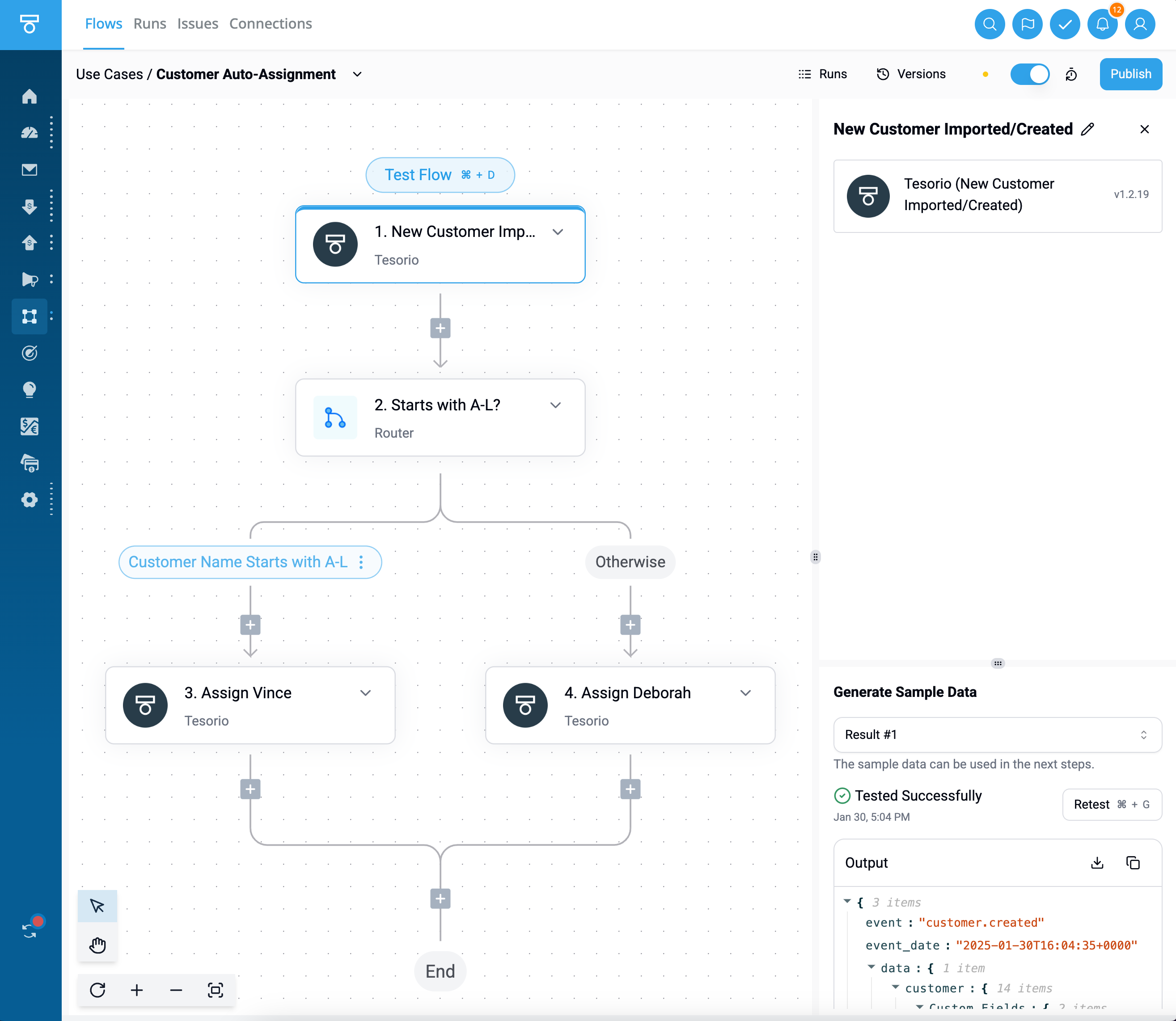Open the Result #1 sample data selector
Screen dimensions: 1176x1021
(997, 735)
